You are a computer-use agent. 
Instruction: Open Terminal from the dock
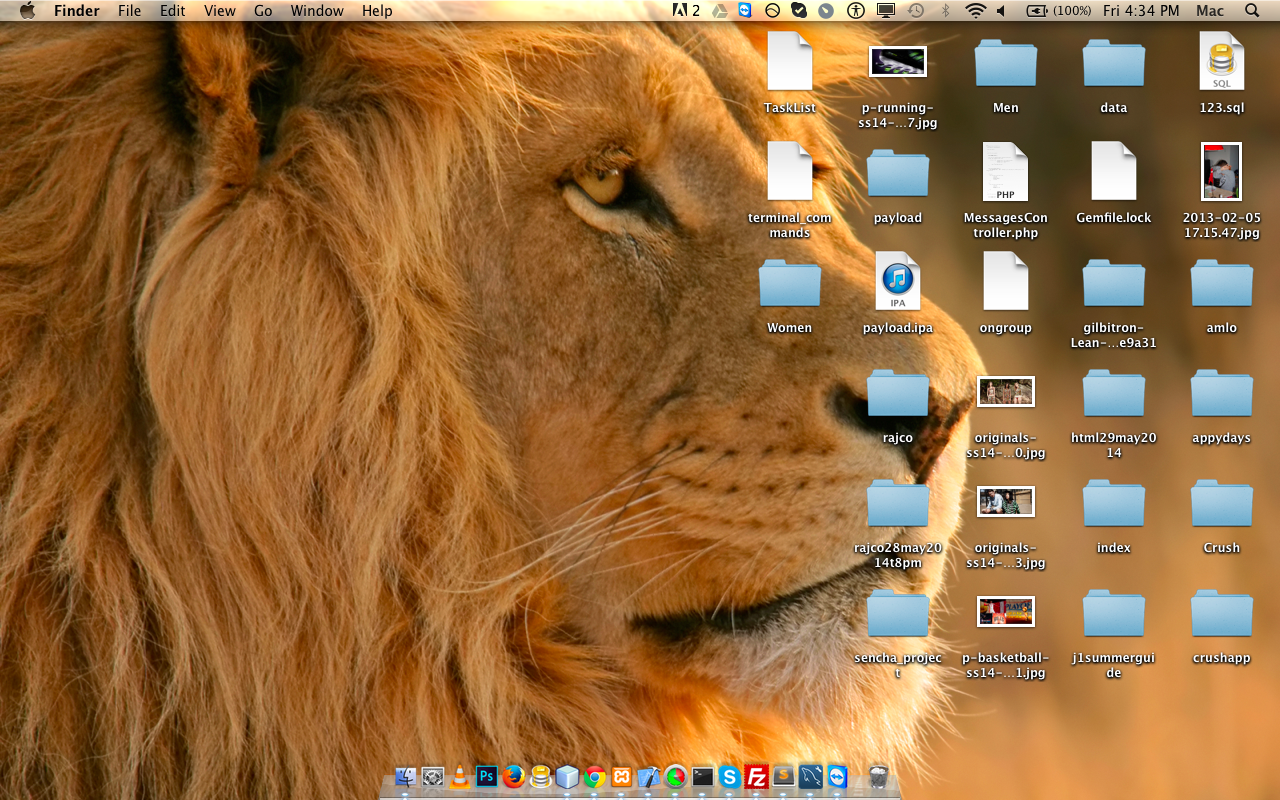(703, 777)
